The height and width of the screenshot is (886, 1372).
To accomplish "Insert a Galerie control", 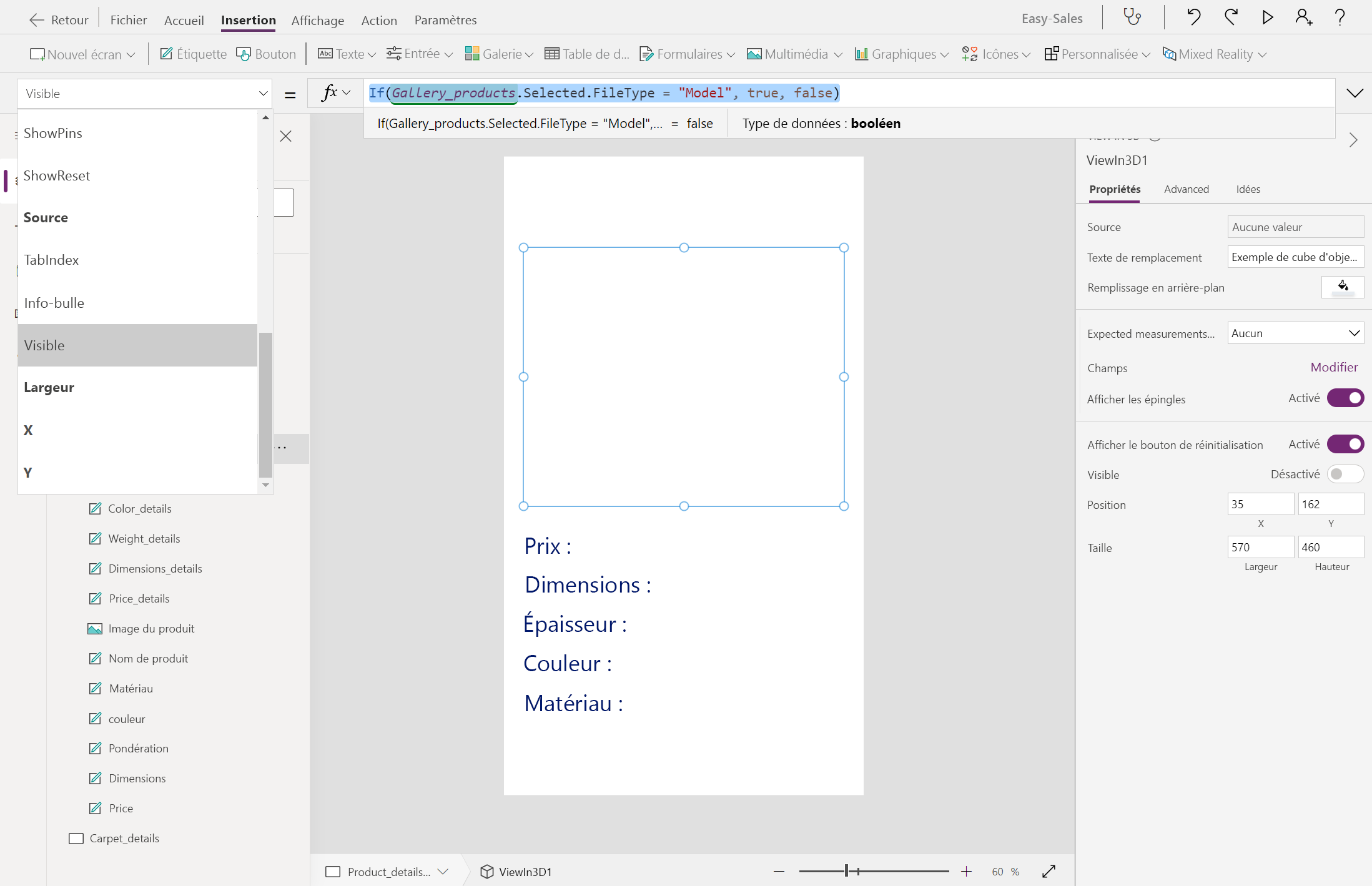I will pyautogui.click(x=498, y=54).
